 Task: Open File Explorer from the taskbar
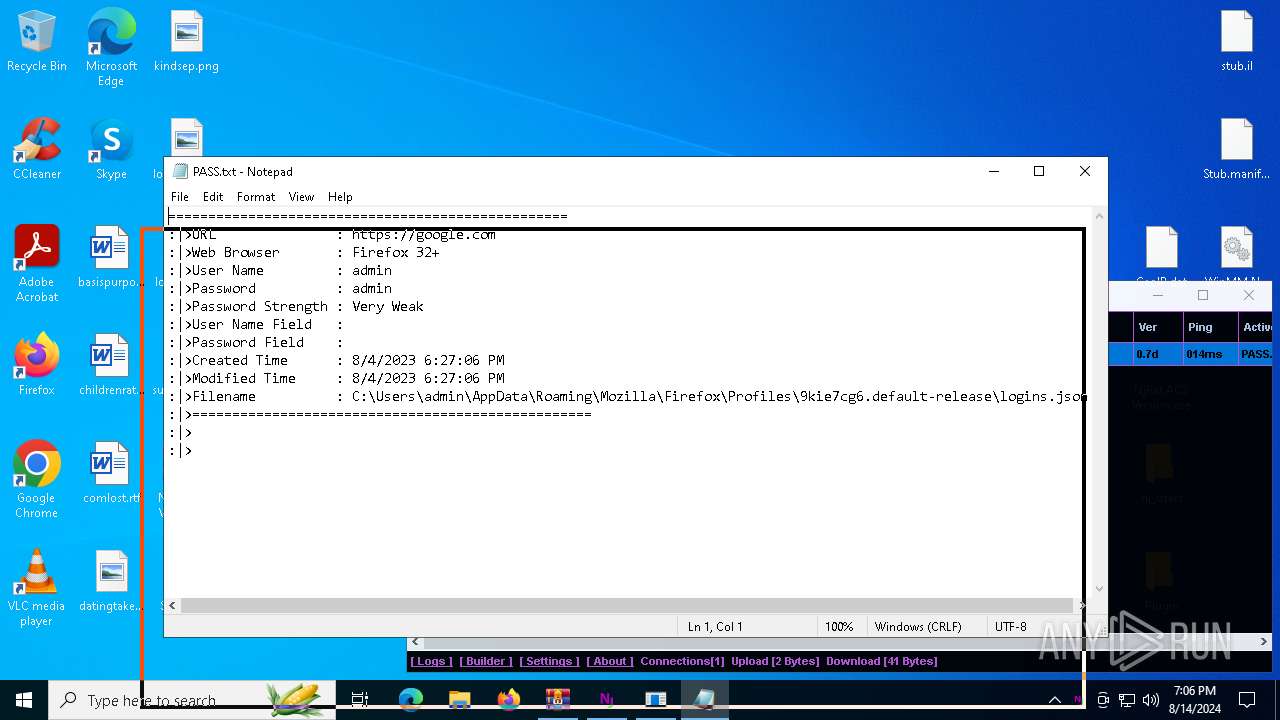tap(459, 700)
